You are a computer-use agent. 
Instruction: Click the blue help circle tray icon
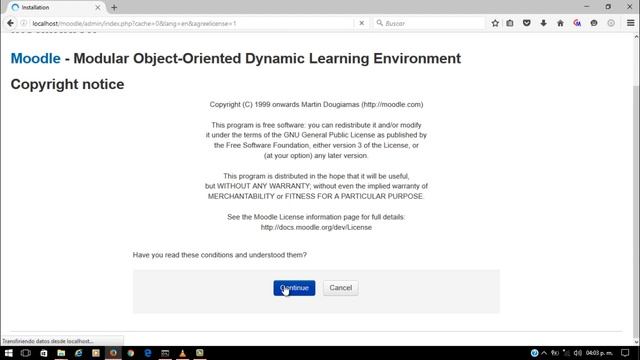[534, 353]
